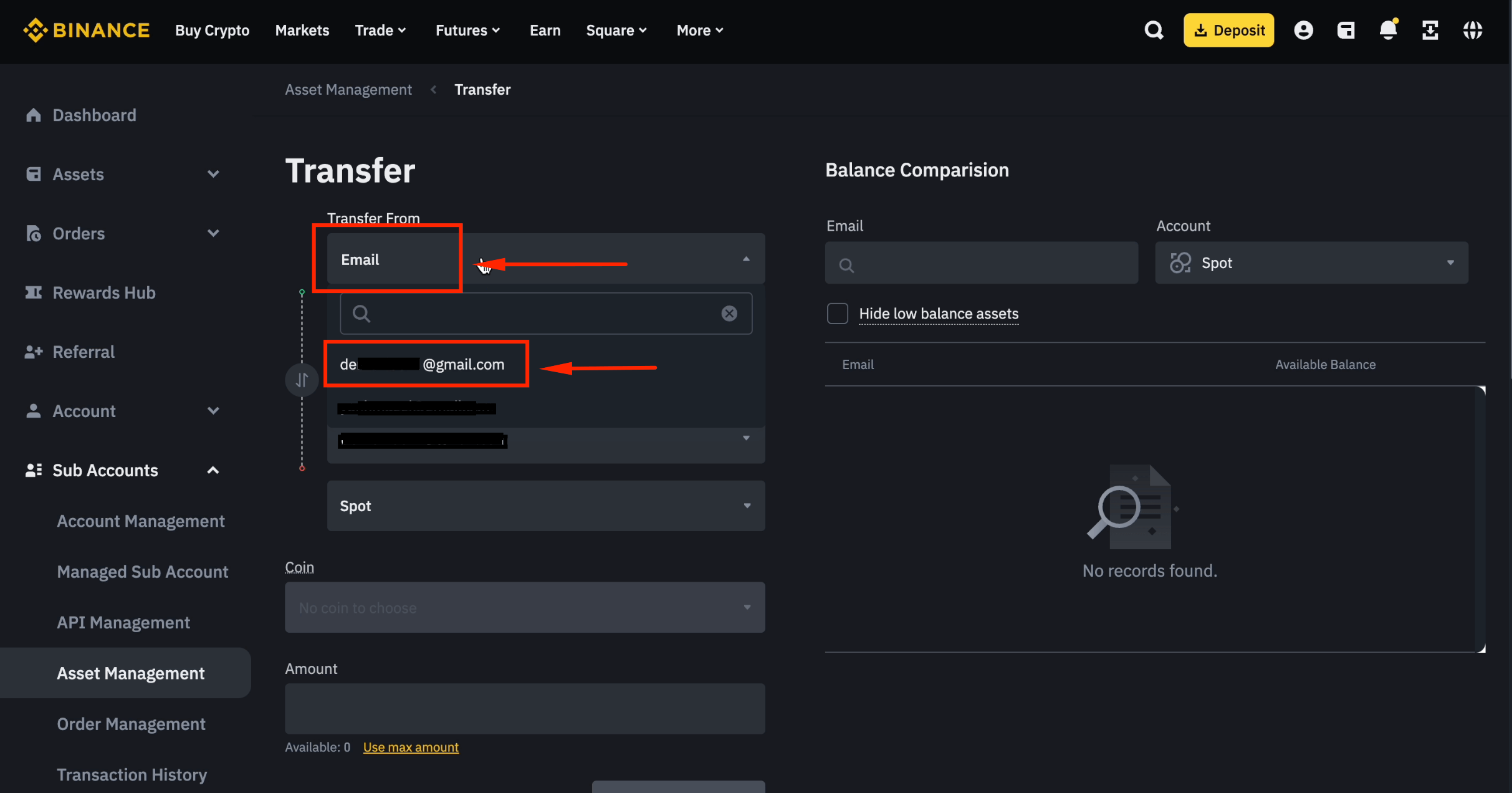Viewport: 1512px width, 793px height.
Task: Click the Binance logo
Action: click(87, 30)
